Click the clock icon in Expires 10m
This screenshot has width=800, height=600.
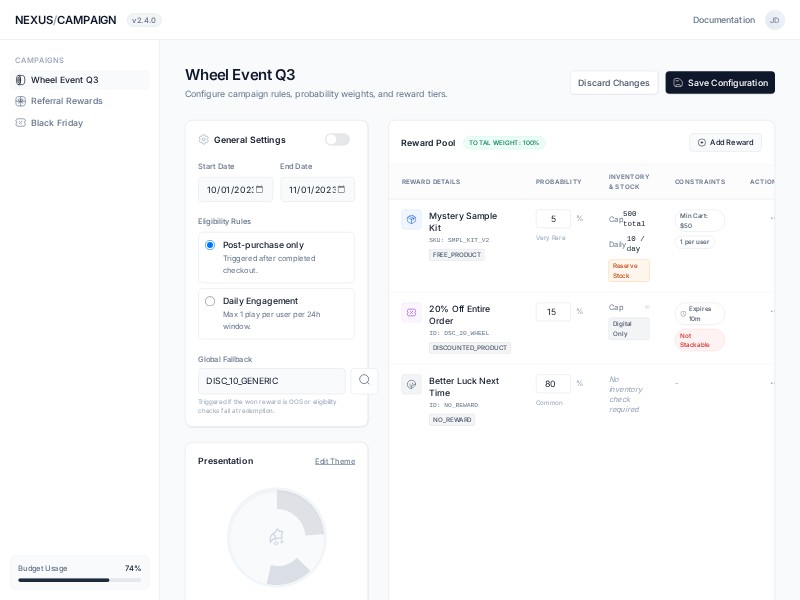click(x=683, y=314)
